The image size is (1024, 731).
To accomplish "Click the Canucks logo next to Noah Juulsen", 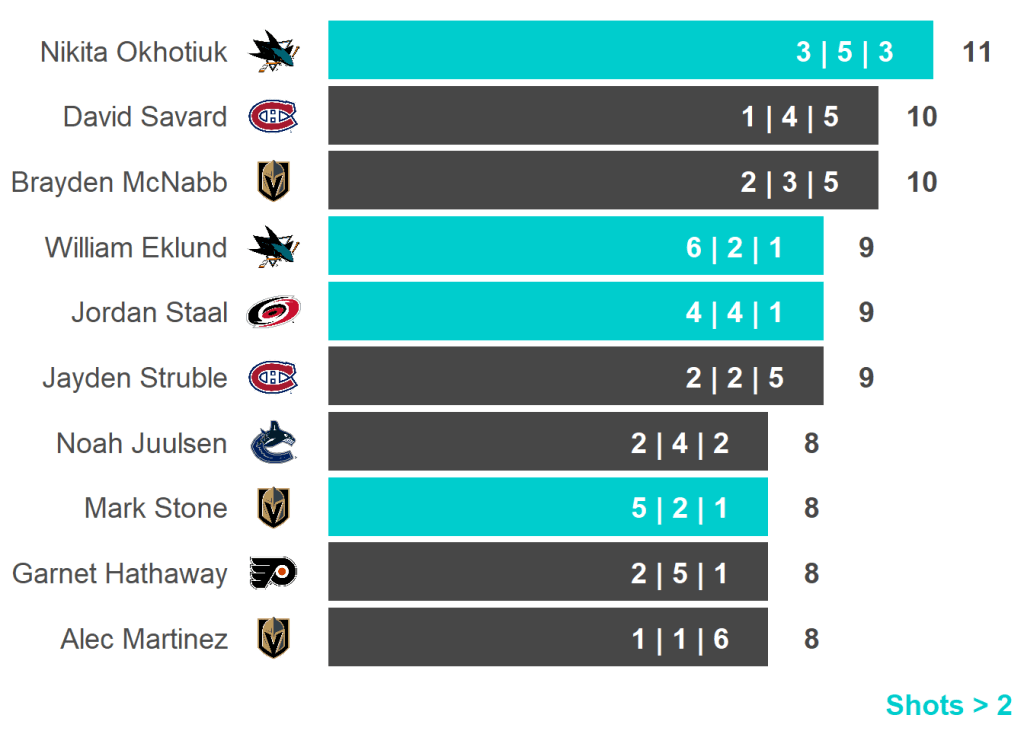I will pyautogui.click(x=273, y=443).
